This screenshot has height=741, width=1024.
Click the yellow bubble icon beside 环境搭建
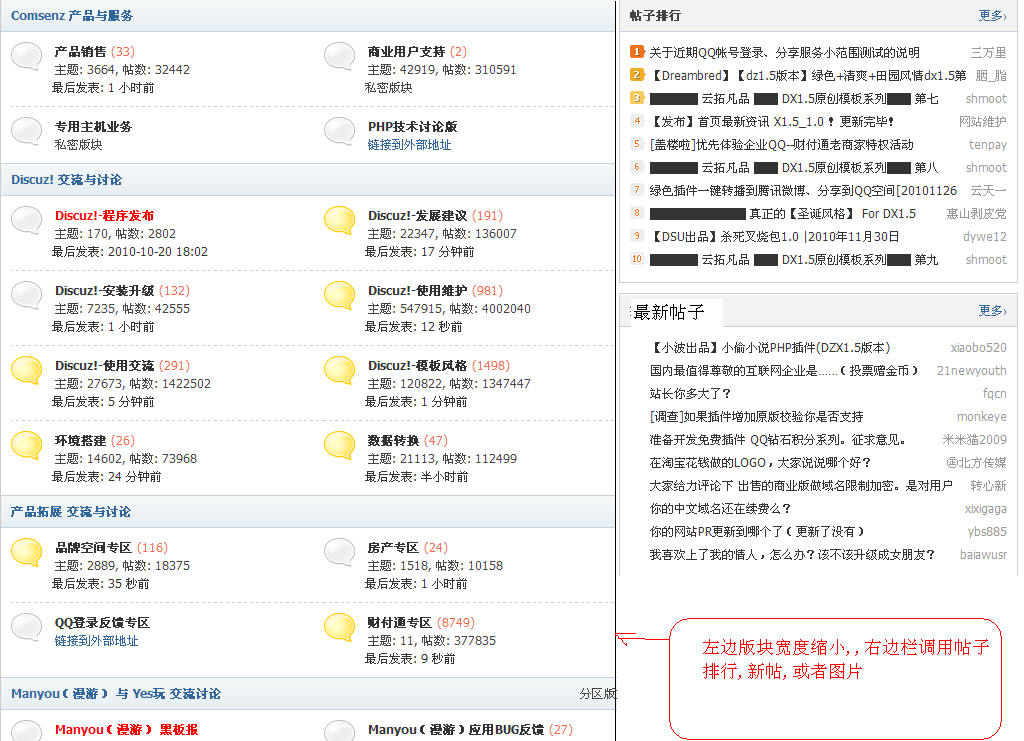point(27,446)
